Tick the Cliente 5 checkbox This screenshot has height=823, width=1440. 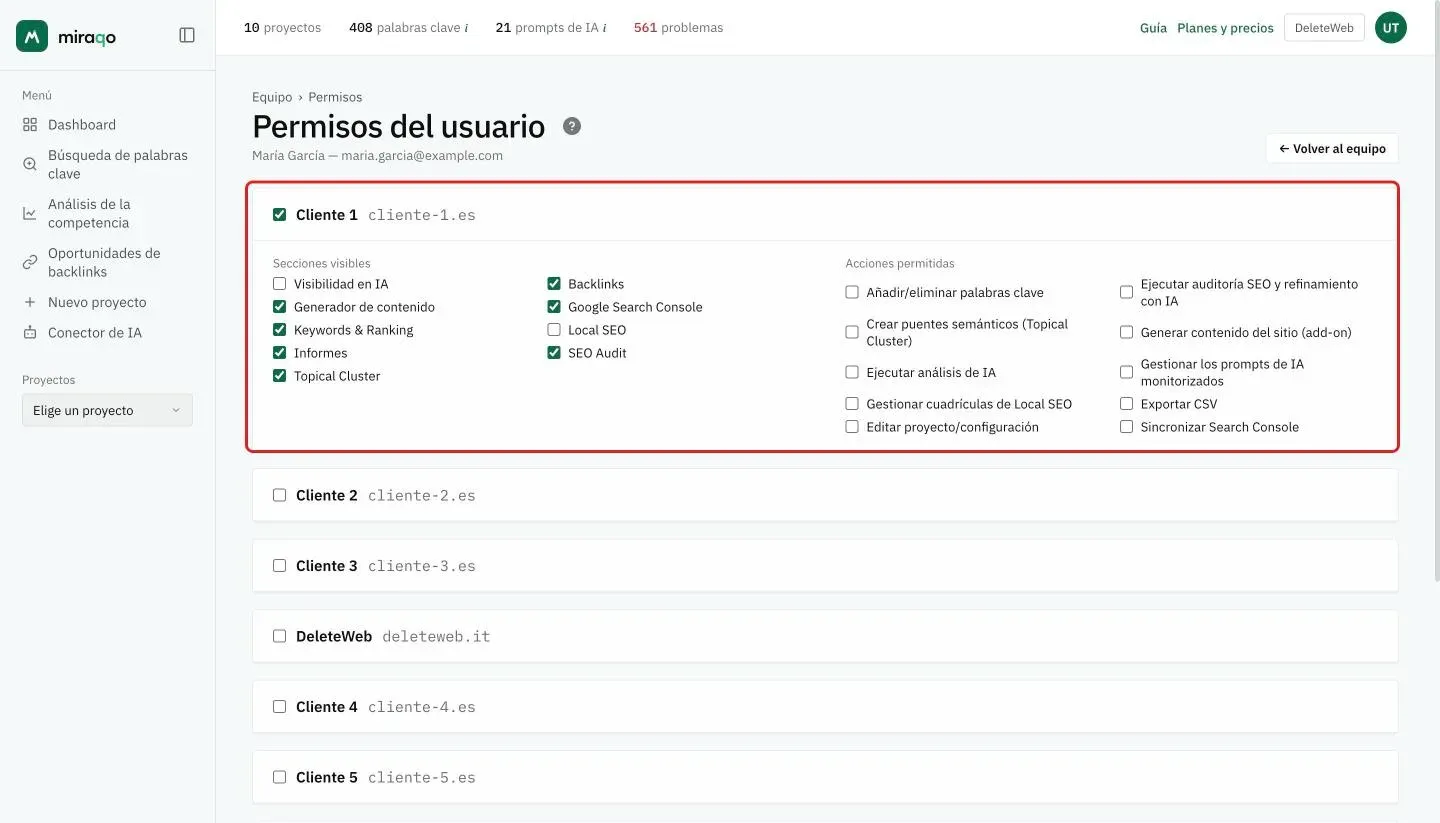pos(279,777)
